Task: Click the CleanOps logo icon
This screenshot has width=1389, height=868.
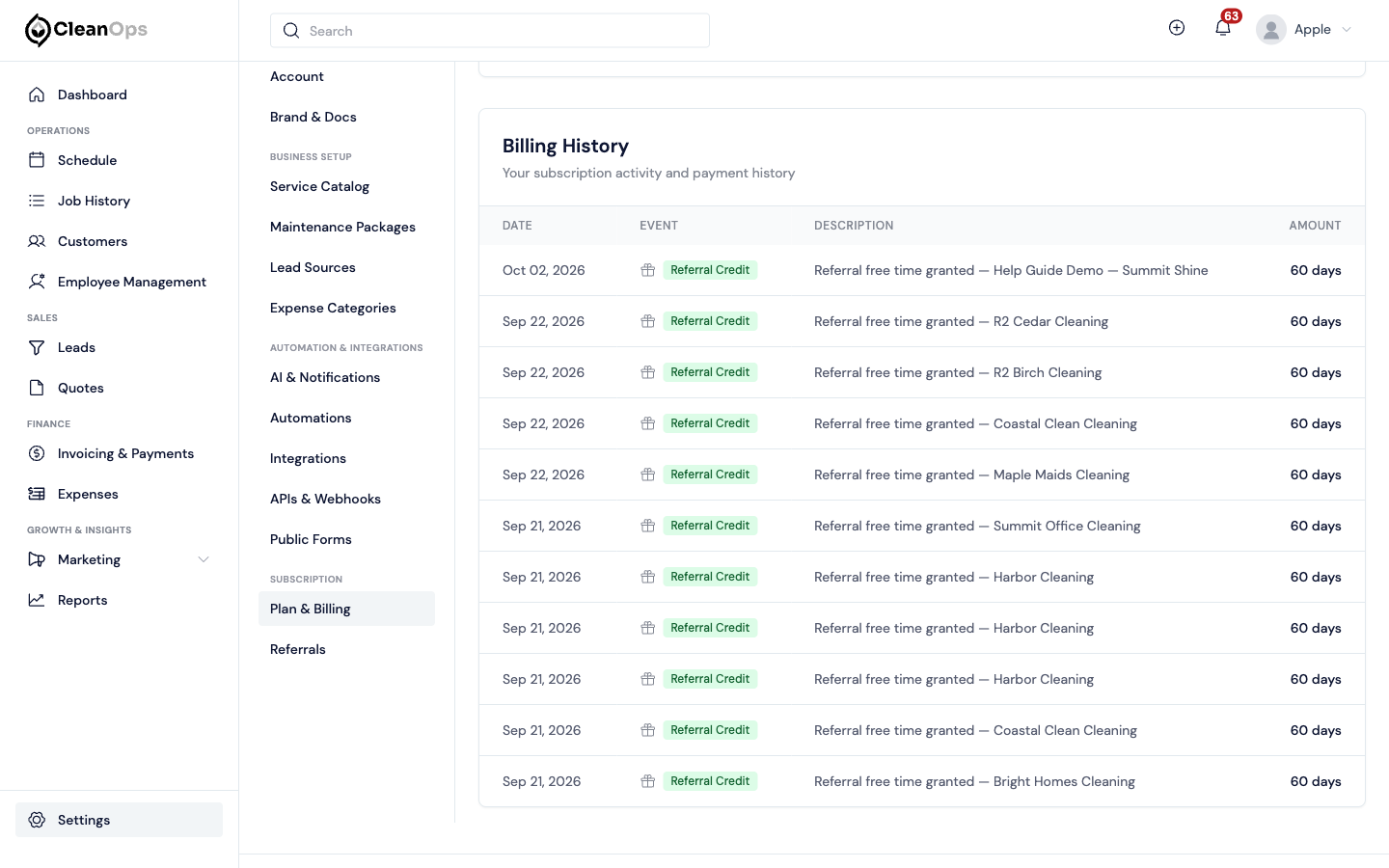Action: [x=38, y=31]
